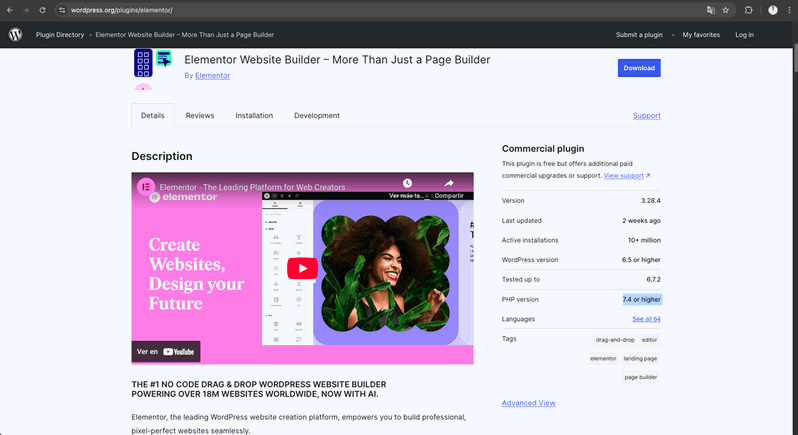Open the Chrome three-dot menu
Screen dimensions: 798x435
[789, 10]
